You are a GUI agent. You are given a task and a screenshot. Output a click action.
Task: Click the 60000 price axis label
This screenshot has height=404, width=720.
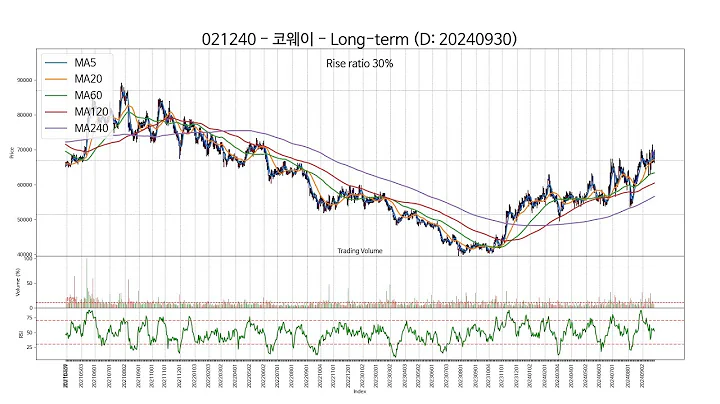25,185
